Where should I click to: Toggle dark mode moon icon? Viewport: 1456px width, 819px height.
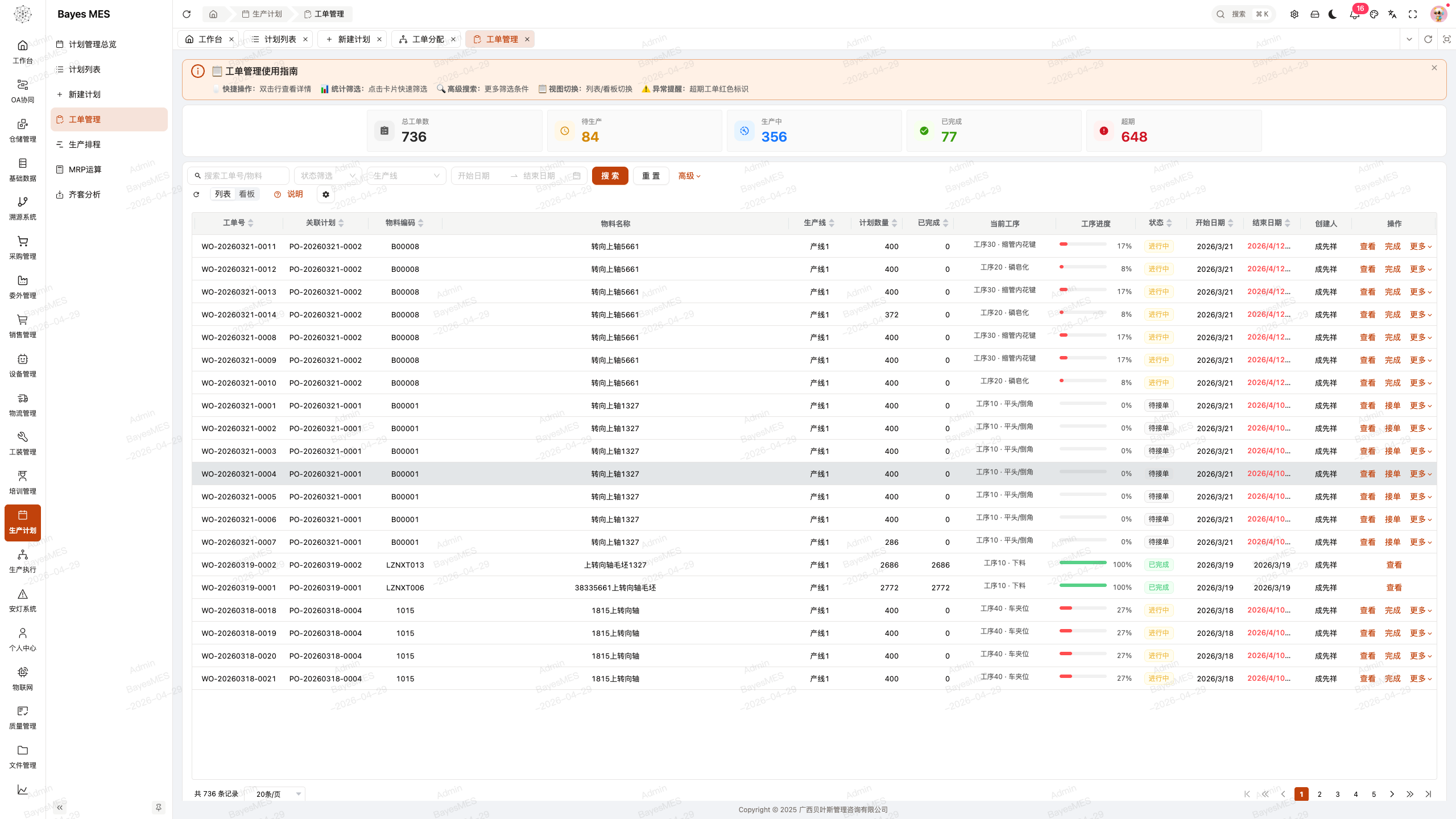pos(1333,14)
